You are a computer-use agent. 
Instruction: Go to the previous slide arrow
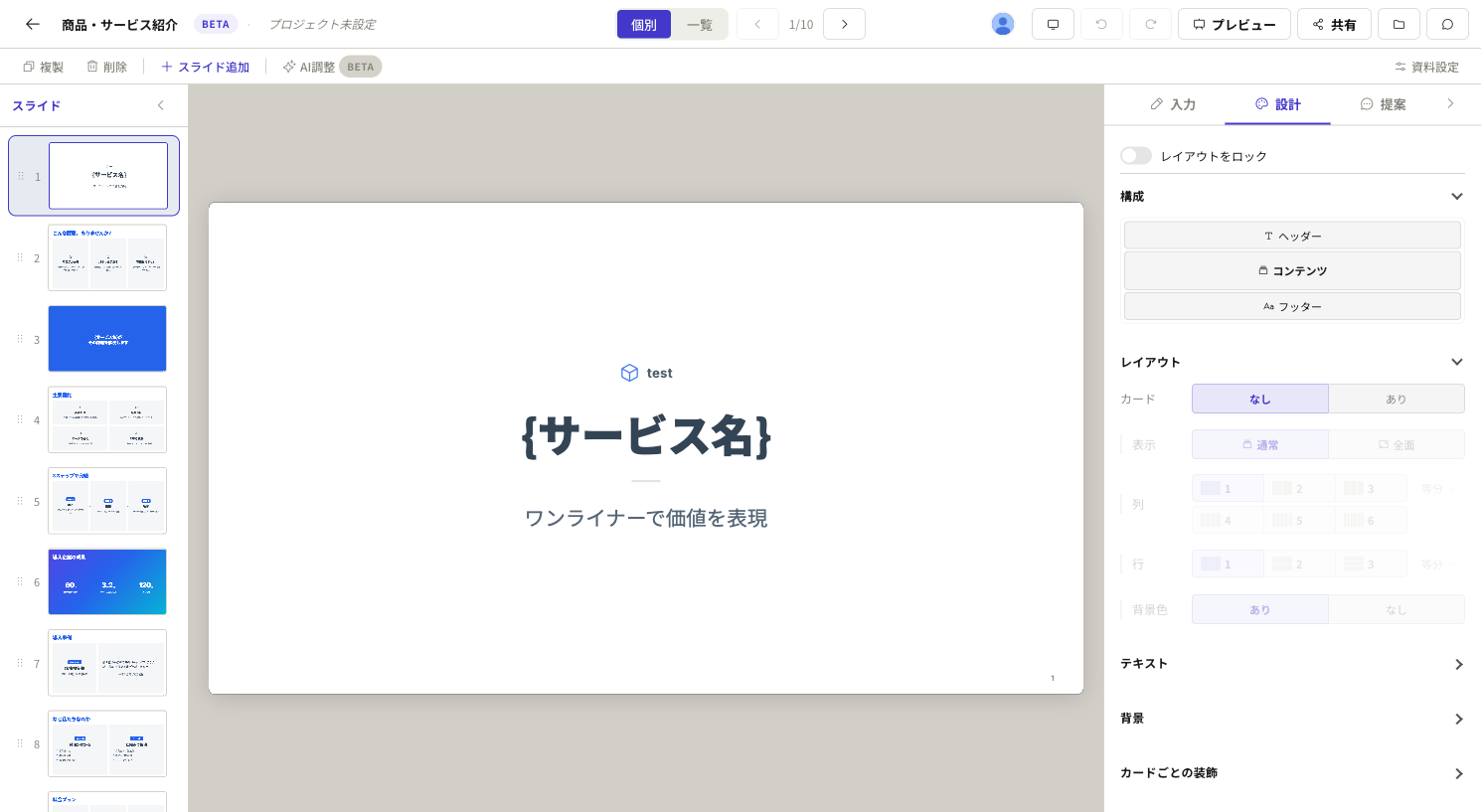click(x=757, y=24)
